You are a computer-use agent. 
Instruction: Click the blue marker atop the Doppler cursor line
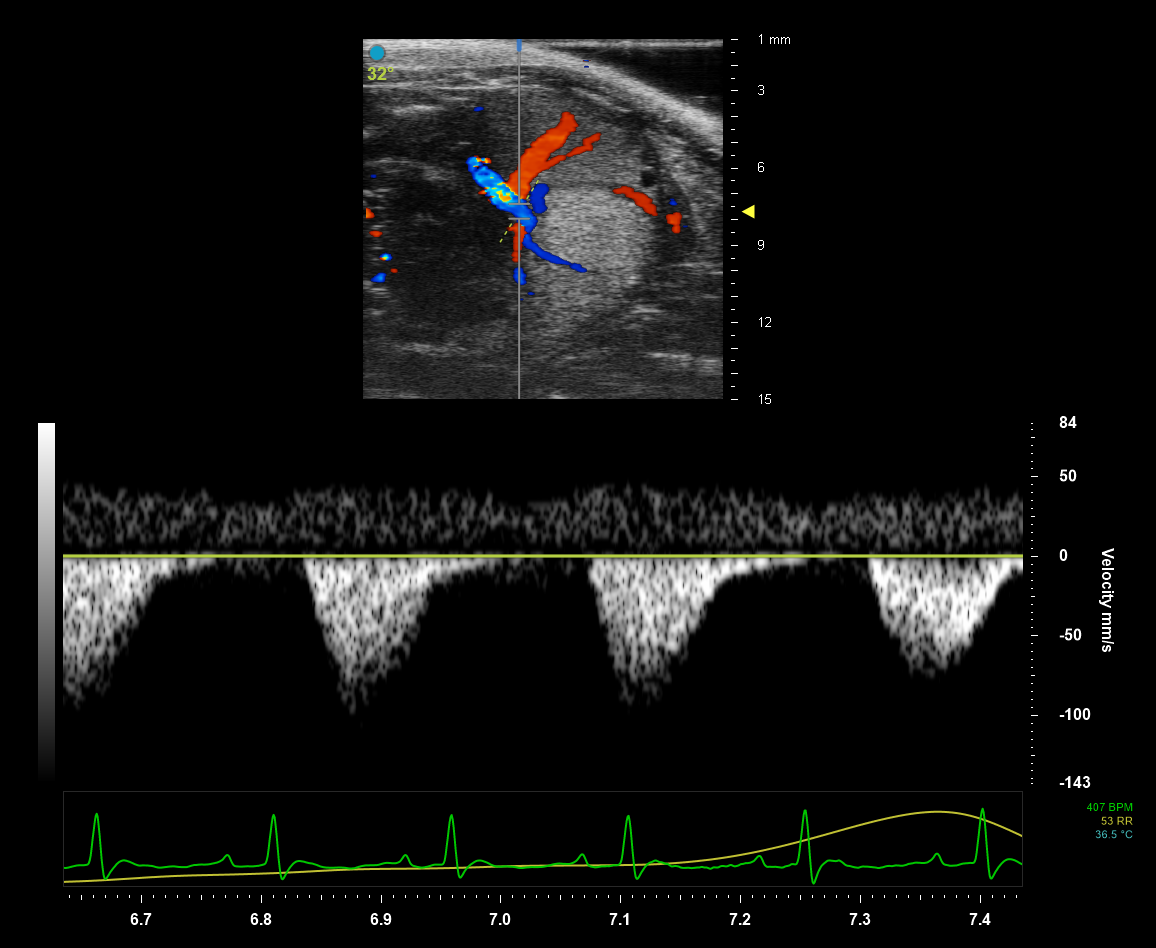[519, 46]
